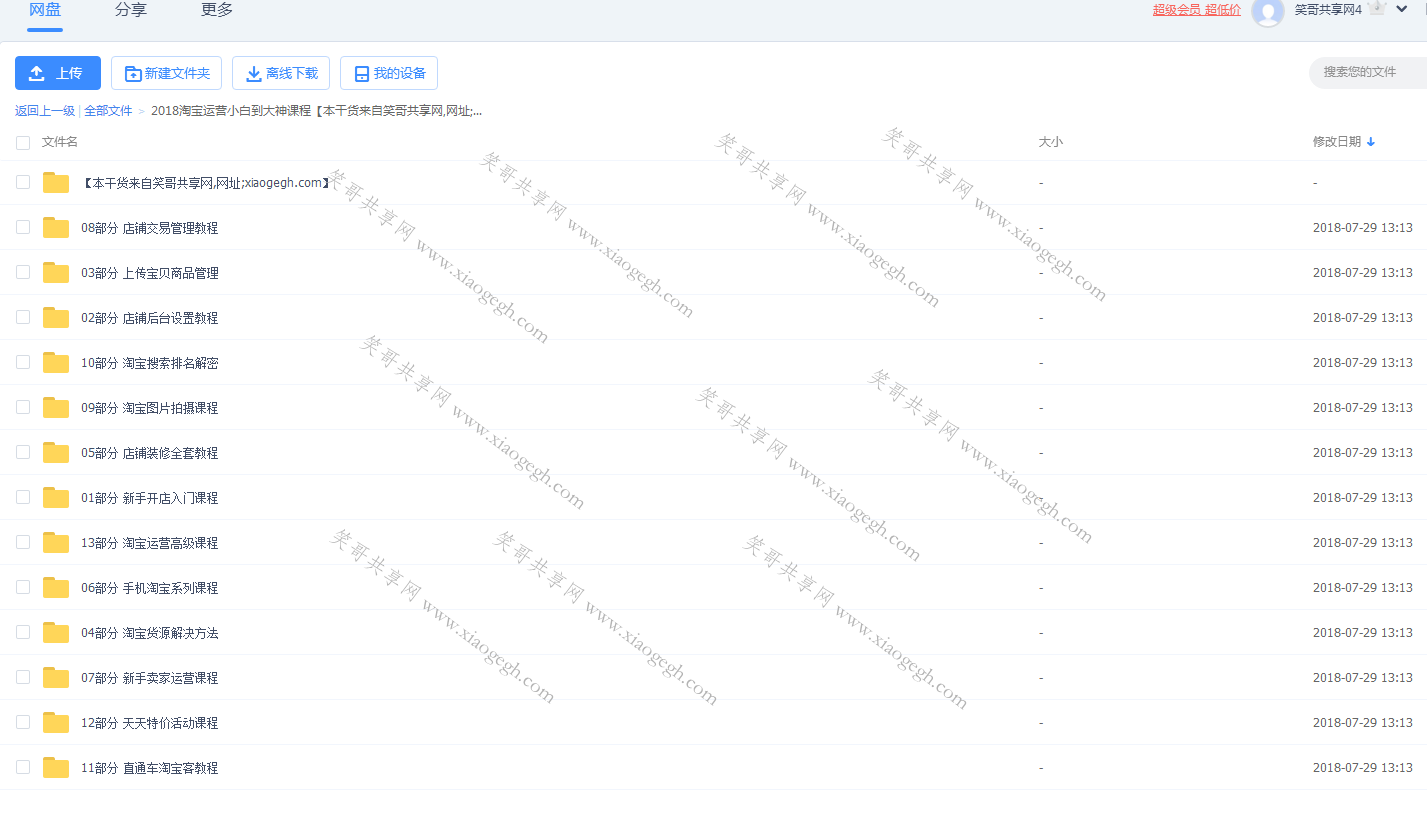This screenshot has width=1427, height=832.
Task: Check the box for 11部分 直通车淘宝客教程
Action: pos(23,767)
